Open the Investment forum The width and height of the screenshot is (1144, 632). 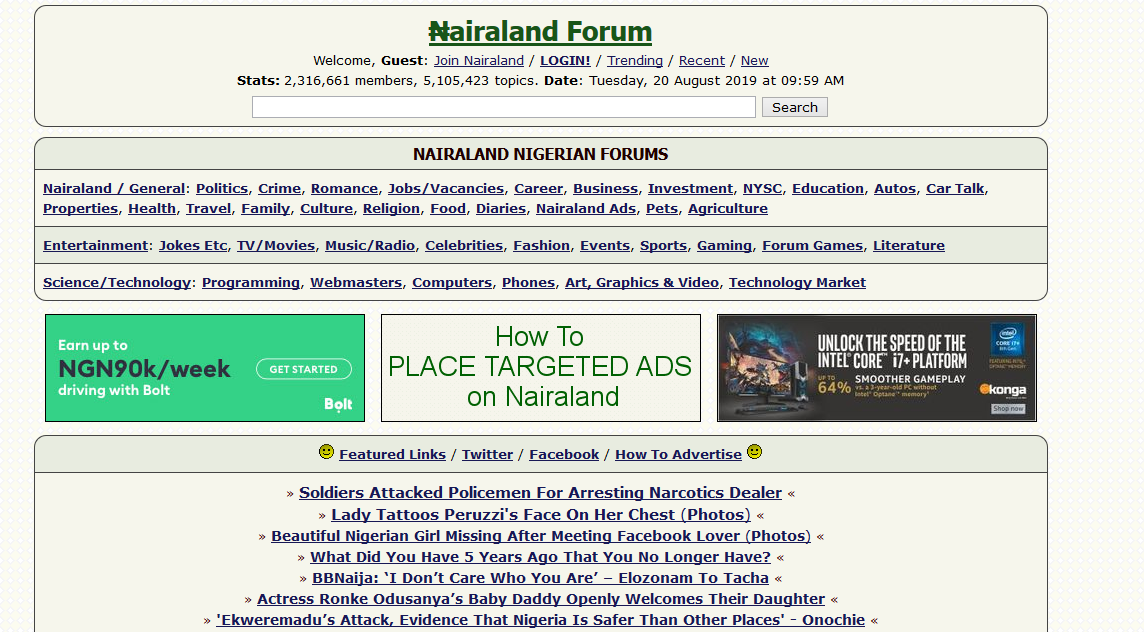690,188
